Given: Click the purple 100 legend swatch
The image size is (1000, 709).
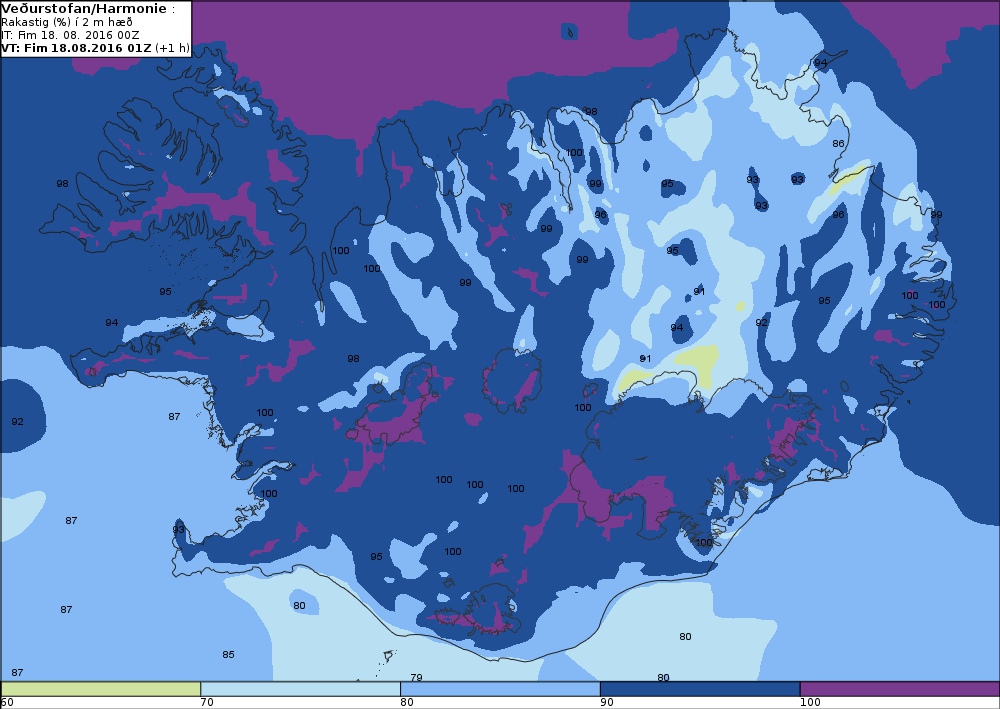Looking at the screenshot, I should tap(900, 689).
